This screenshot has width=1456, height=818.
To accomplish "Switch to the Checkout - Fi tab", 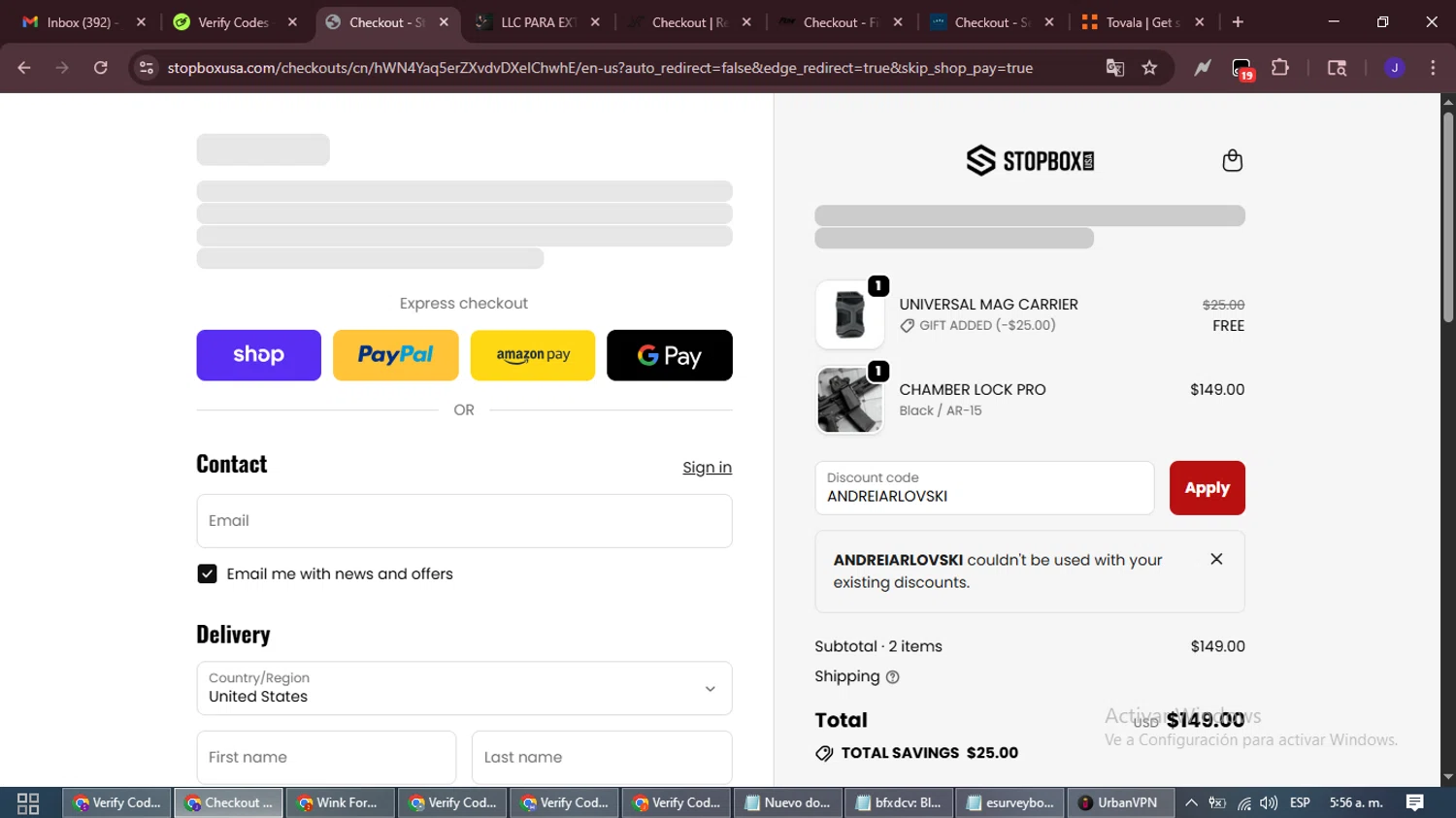I will point(840,22).
